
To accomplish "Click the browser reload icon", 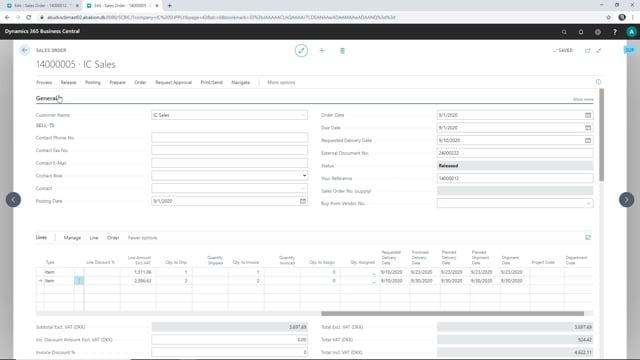I will tap(29, 17).
